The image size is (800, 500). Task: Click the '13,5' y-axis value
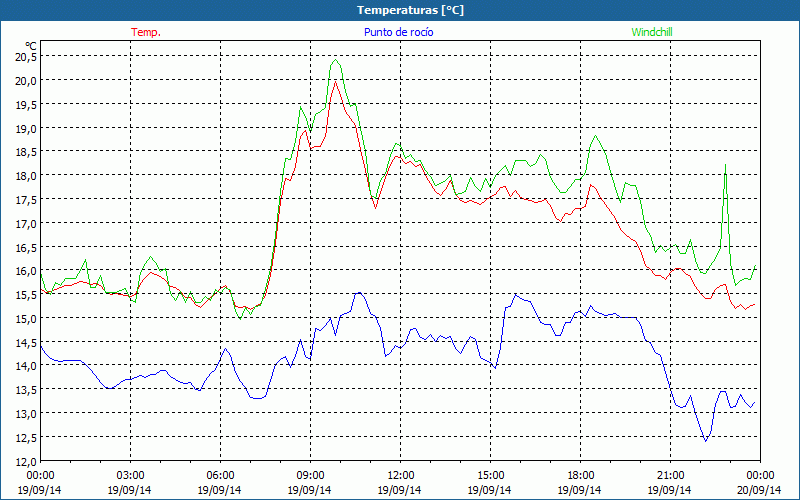pyautogui.click(x=26, y=390)
